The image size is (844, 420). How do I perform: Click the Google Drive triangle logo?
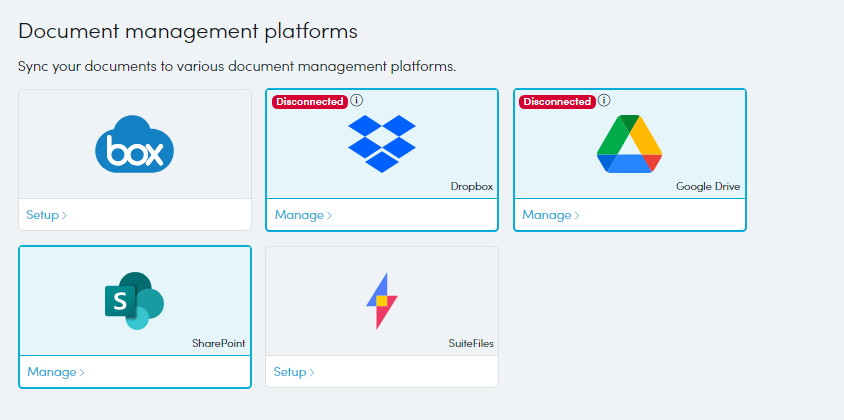click(x=629, y=144)
